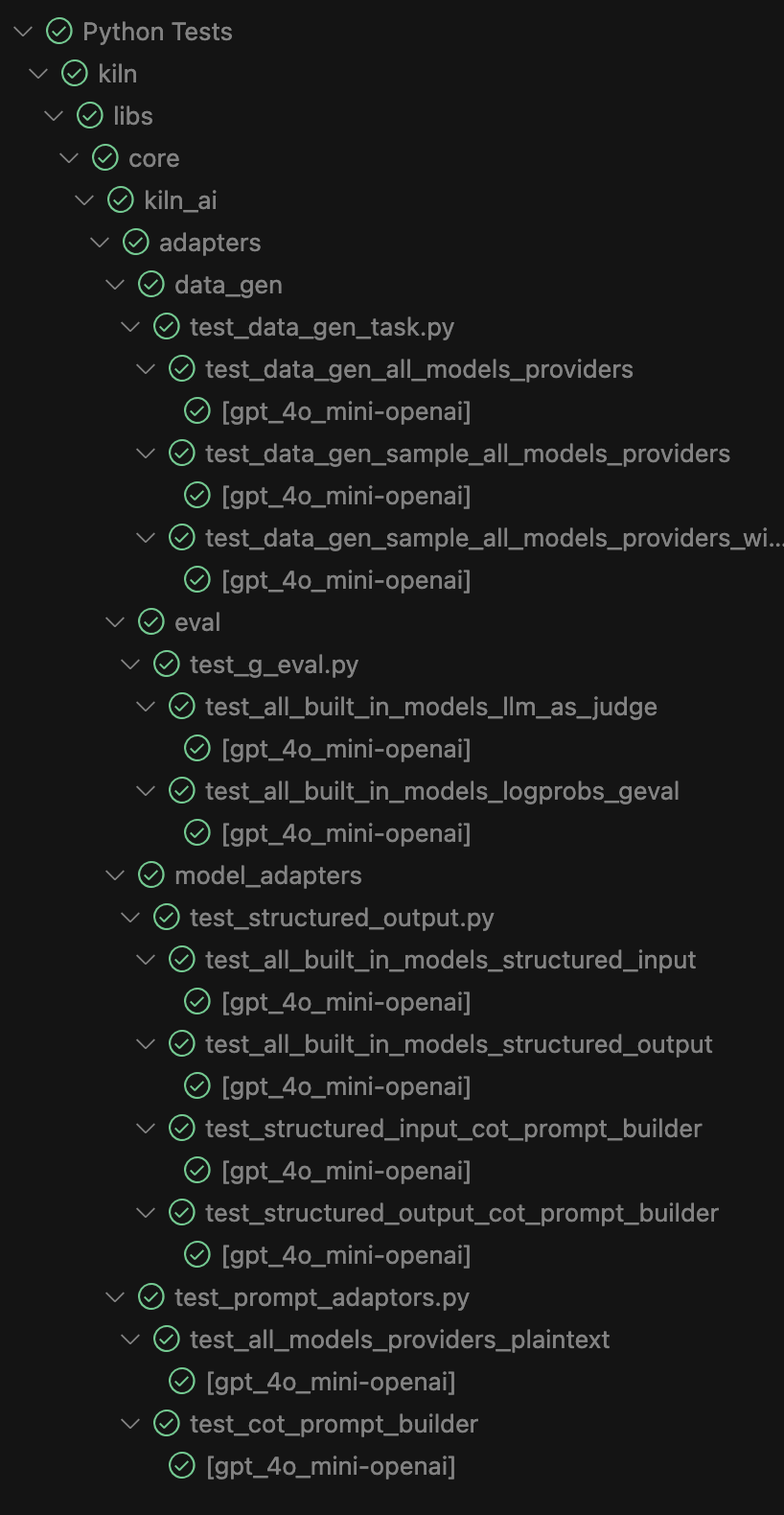Image resolution: width=784 pixels, height=1515 pixels.
Task: Click the pass icon for test_data_gen_task.py
Action: [166, 326]
